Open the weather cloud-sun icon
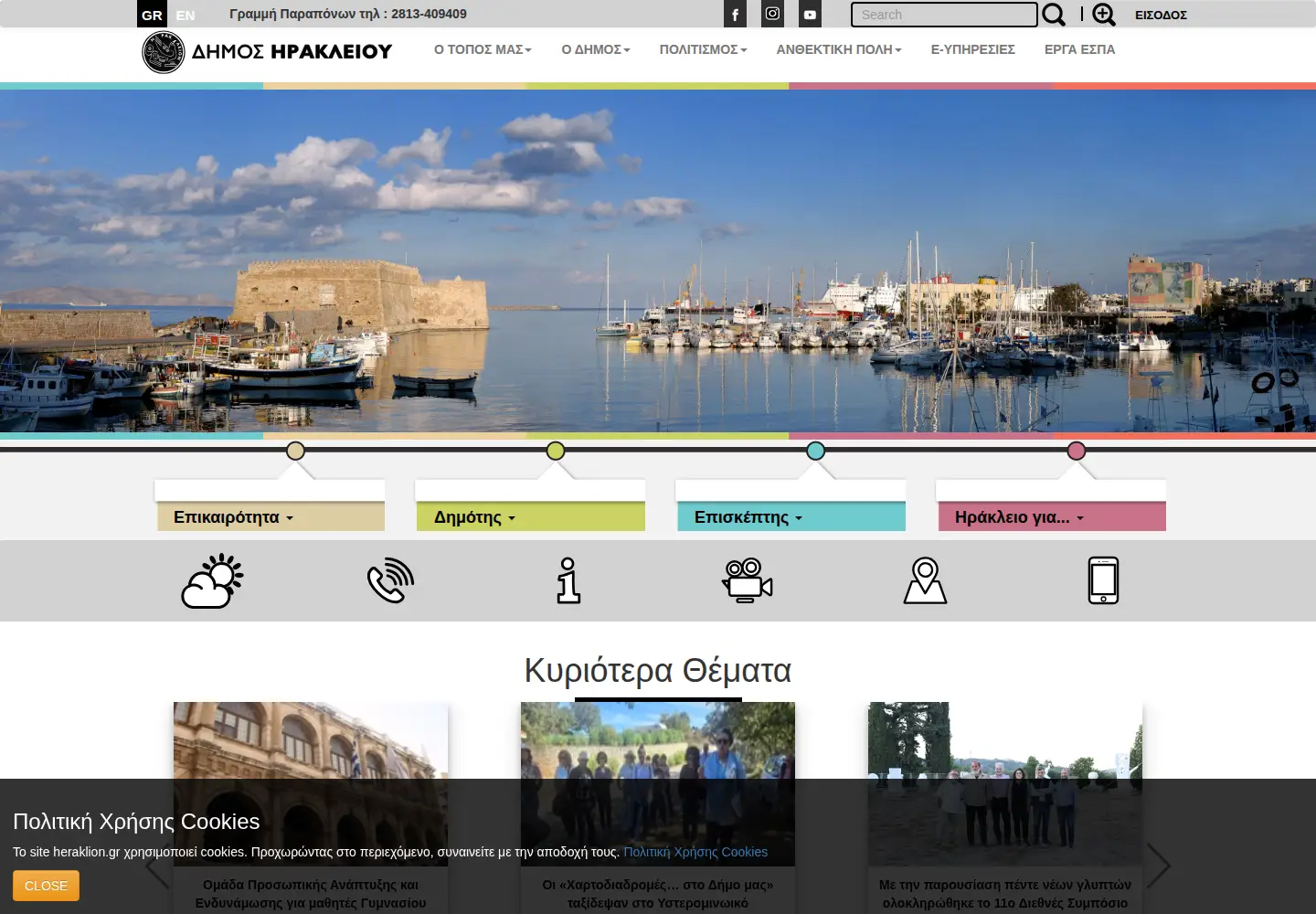Viewport: 1316px width, 914px height. click(x=212, y=580)
